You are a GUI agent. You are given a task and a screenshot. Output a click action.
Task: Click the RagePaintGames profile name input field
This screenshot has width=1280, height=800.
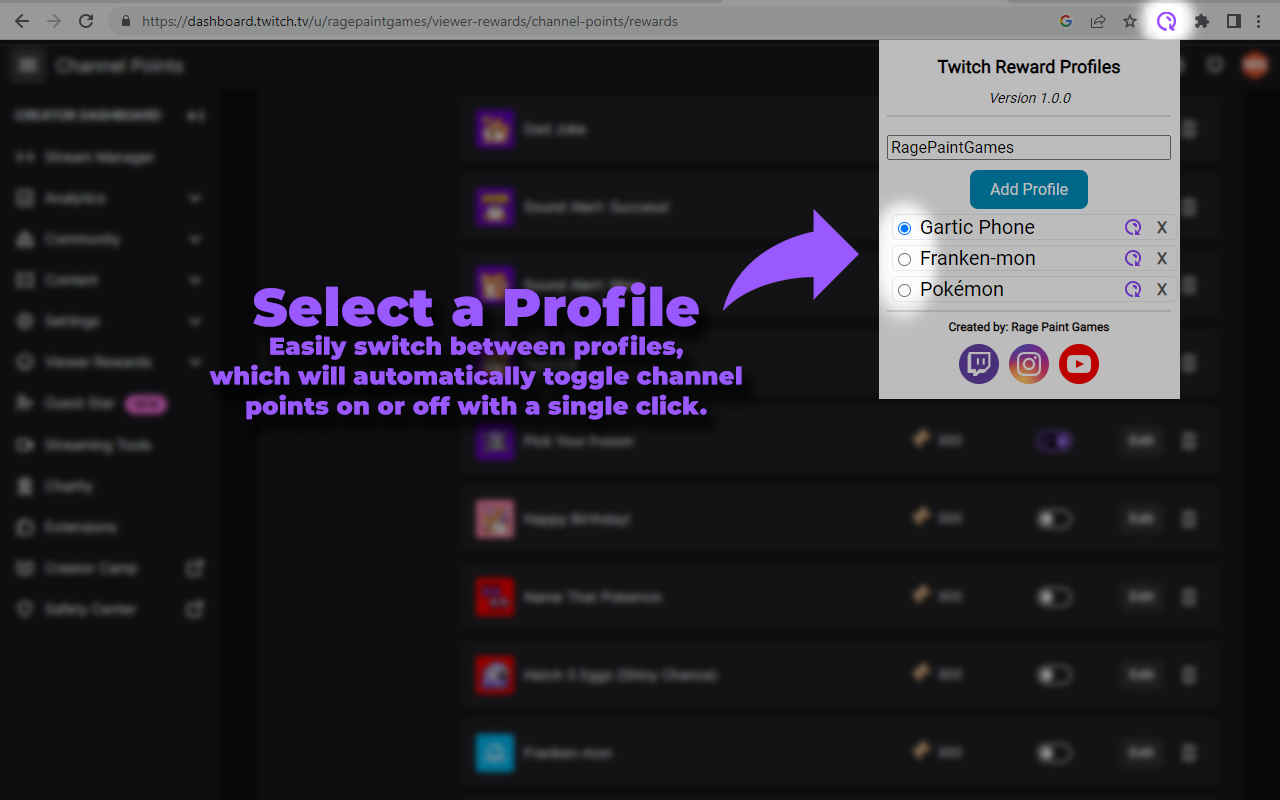(x=1028, y=147)
